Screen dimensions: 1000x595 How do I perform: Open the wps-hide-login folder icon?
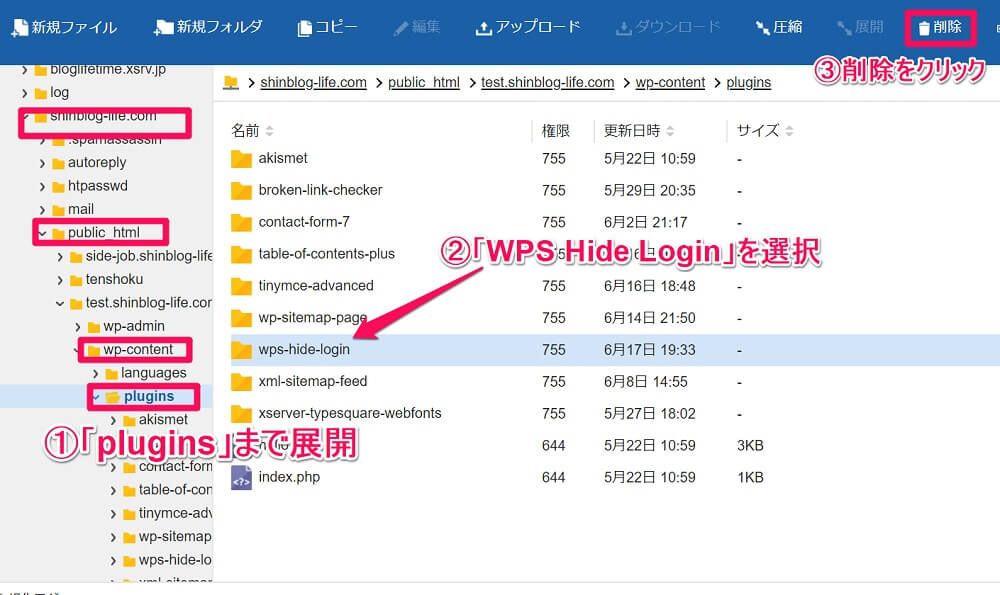242,349
